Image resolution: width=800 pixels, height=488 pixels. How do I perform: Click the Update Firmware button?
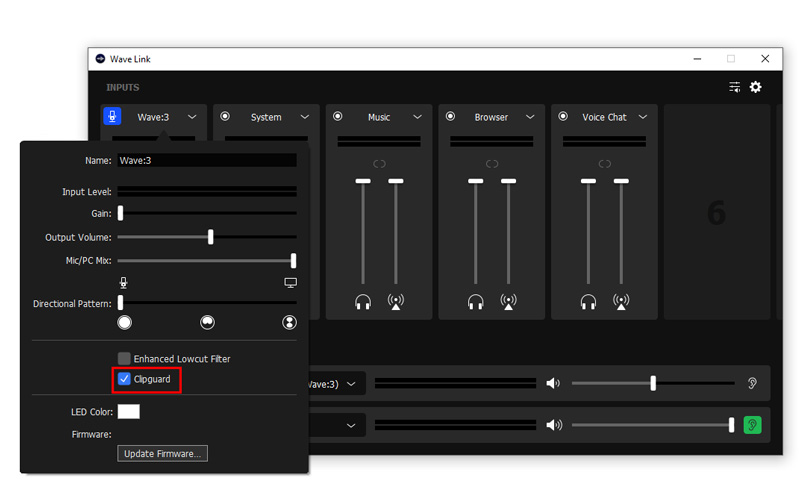[162, 453]
